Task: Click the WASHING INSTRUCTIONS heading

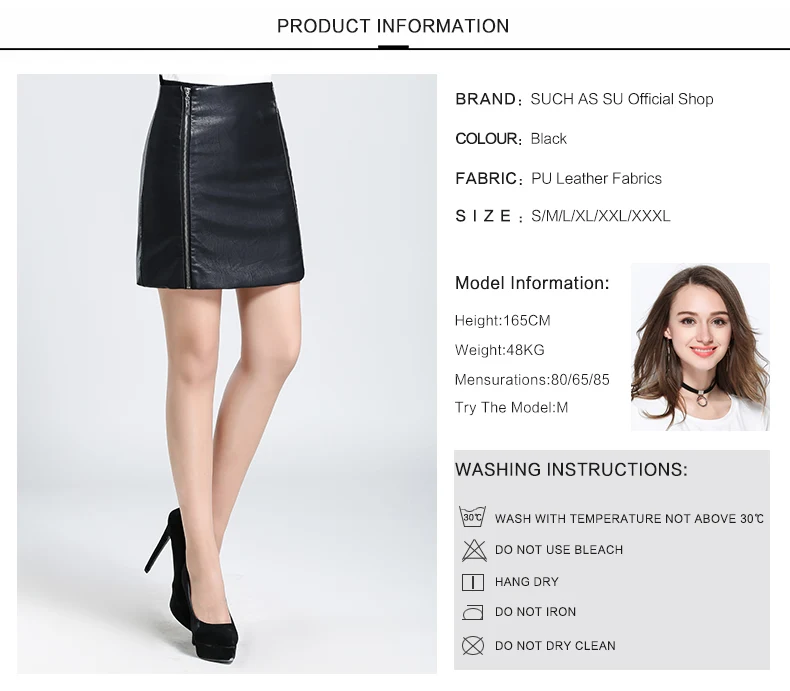Action: click(571, 469)
